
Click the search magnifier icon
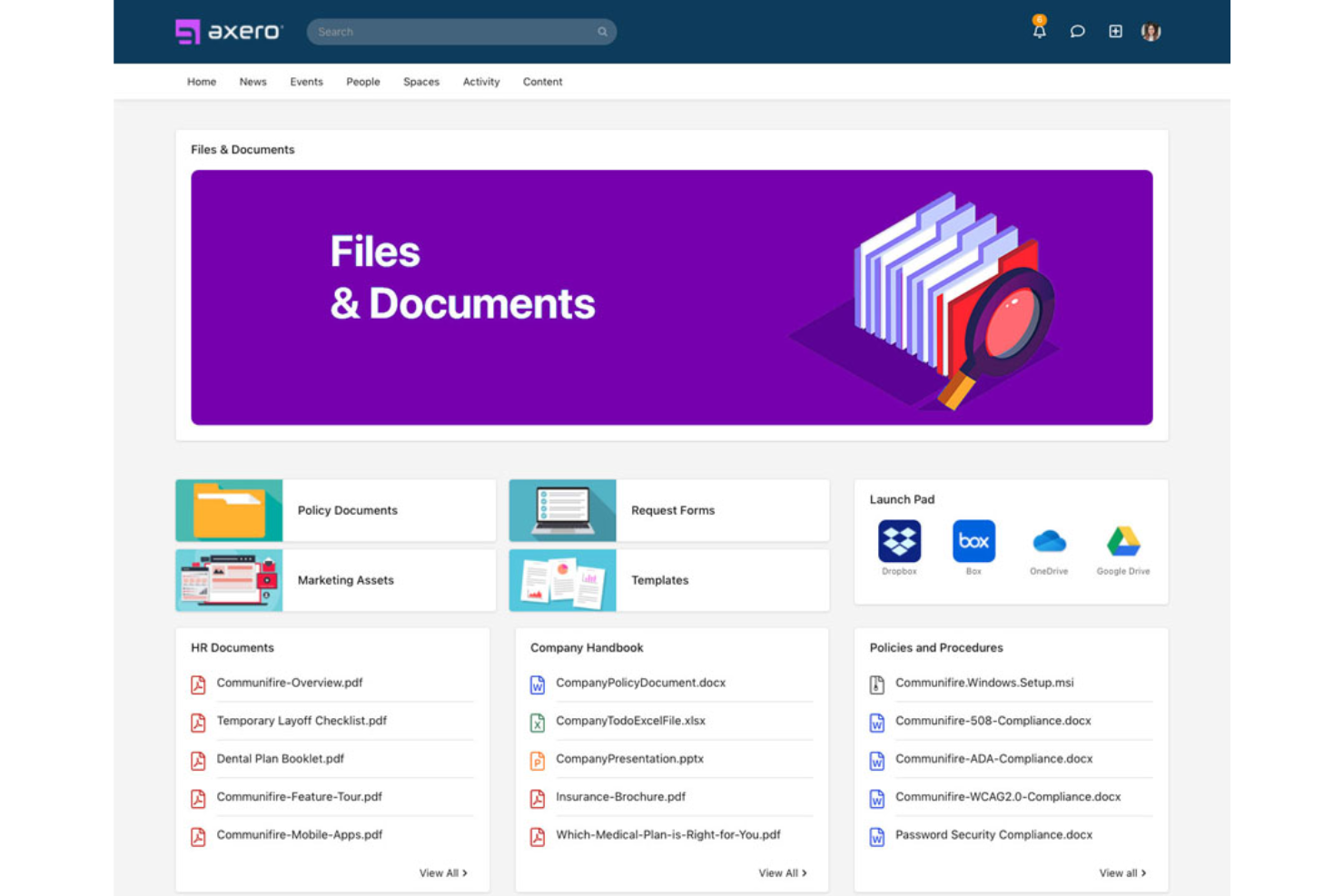[x=602, y=32]
